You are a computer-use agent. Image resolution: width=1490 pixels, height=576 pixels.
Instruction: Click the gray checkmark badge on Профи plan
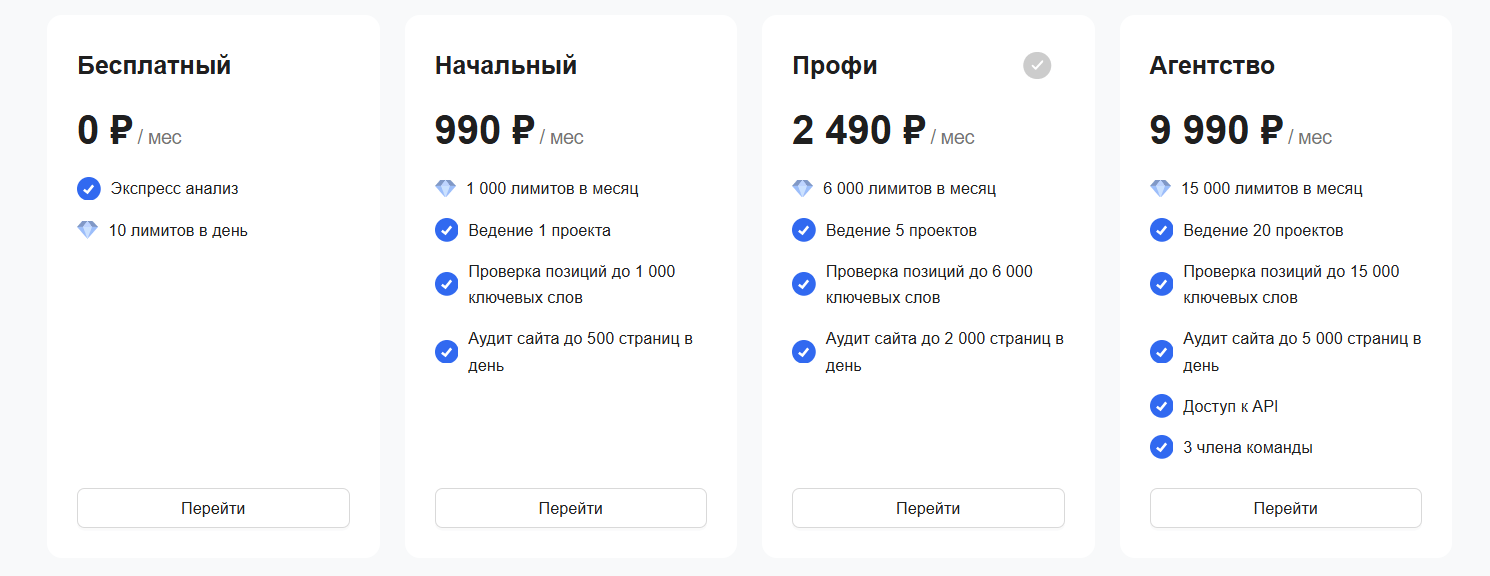coord(1037,66)
